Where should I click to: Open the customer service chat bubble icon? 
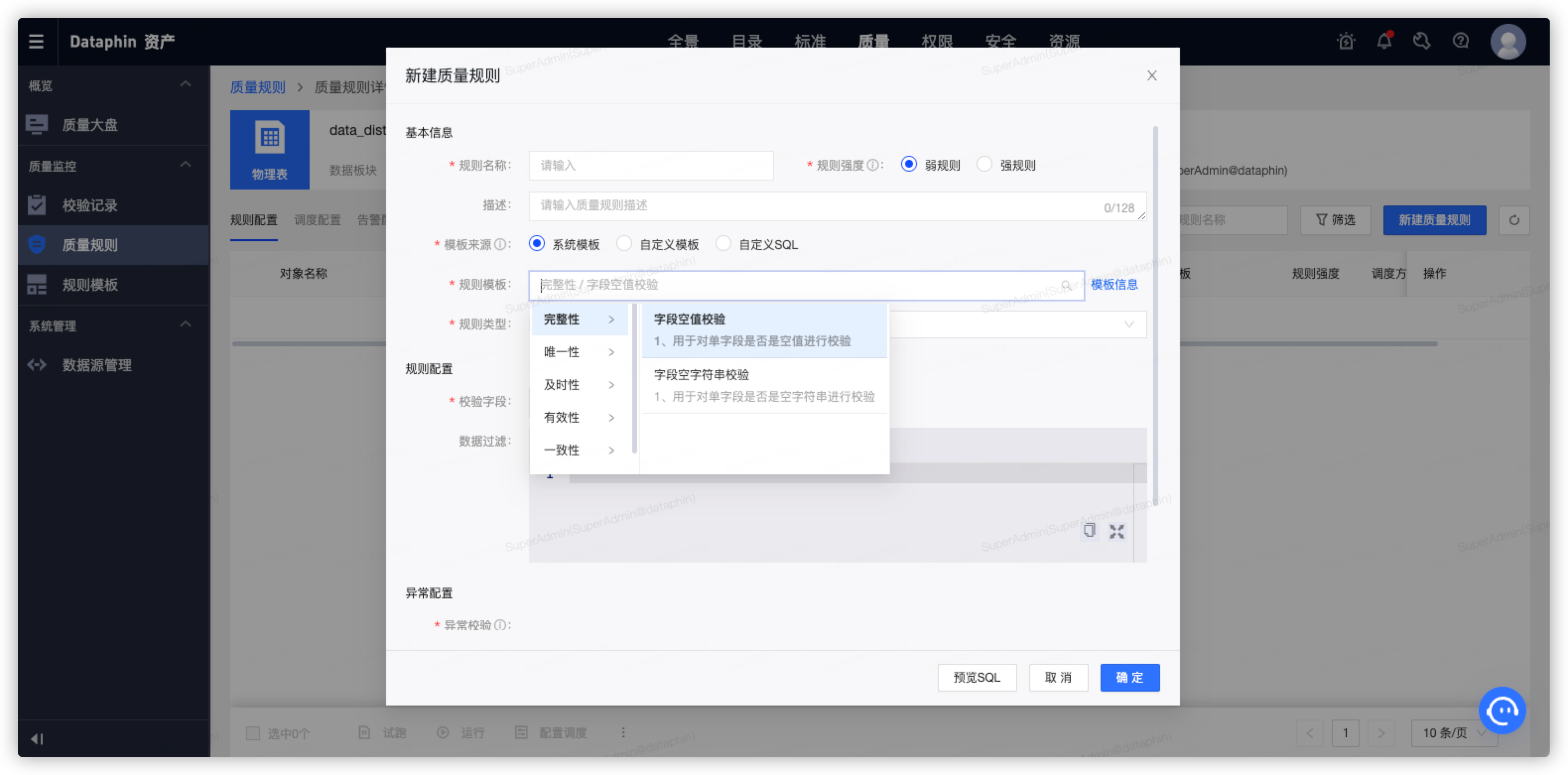pos(1502,710)
